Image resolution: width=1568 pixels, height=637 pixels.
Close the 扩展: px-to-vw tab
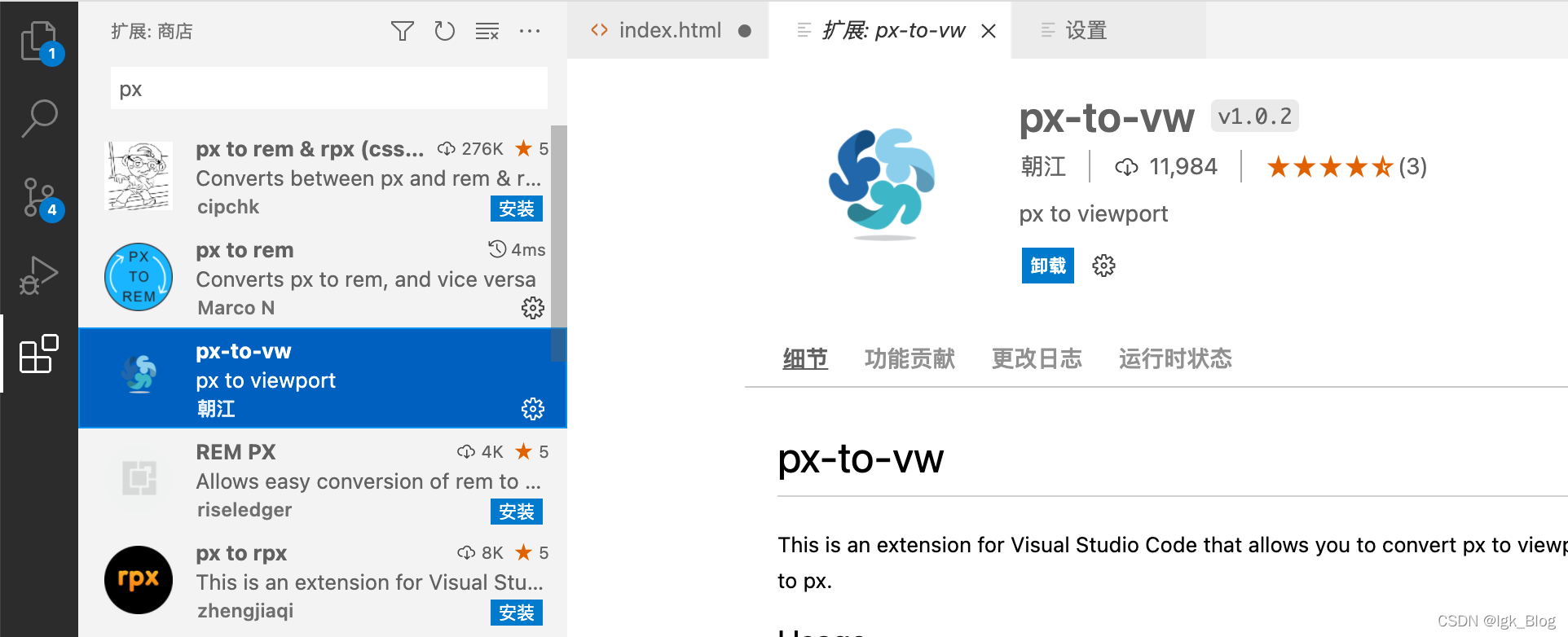point(989,31)
